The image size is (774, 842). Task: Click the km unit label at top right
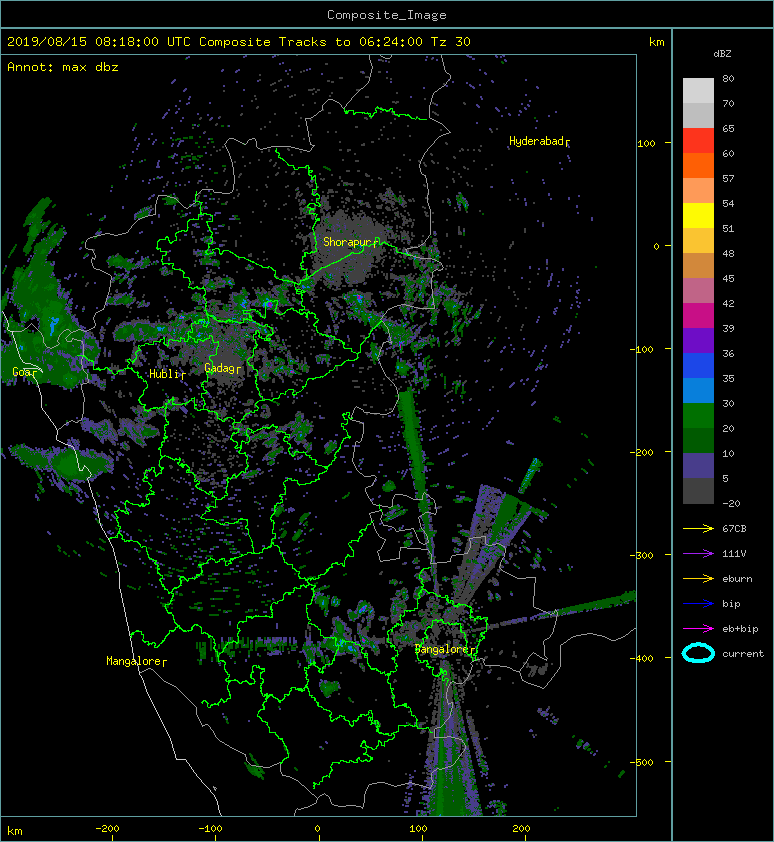point(656,42)
